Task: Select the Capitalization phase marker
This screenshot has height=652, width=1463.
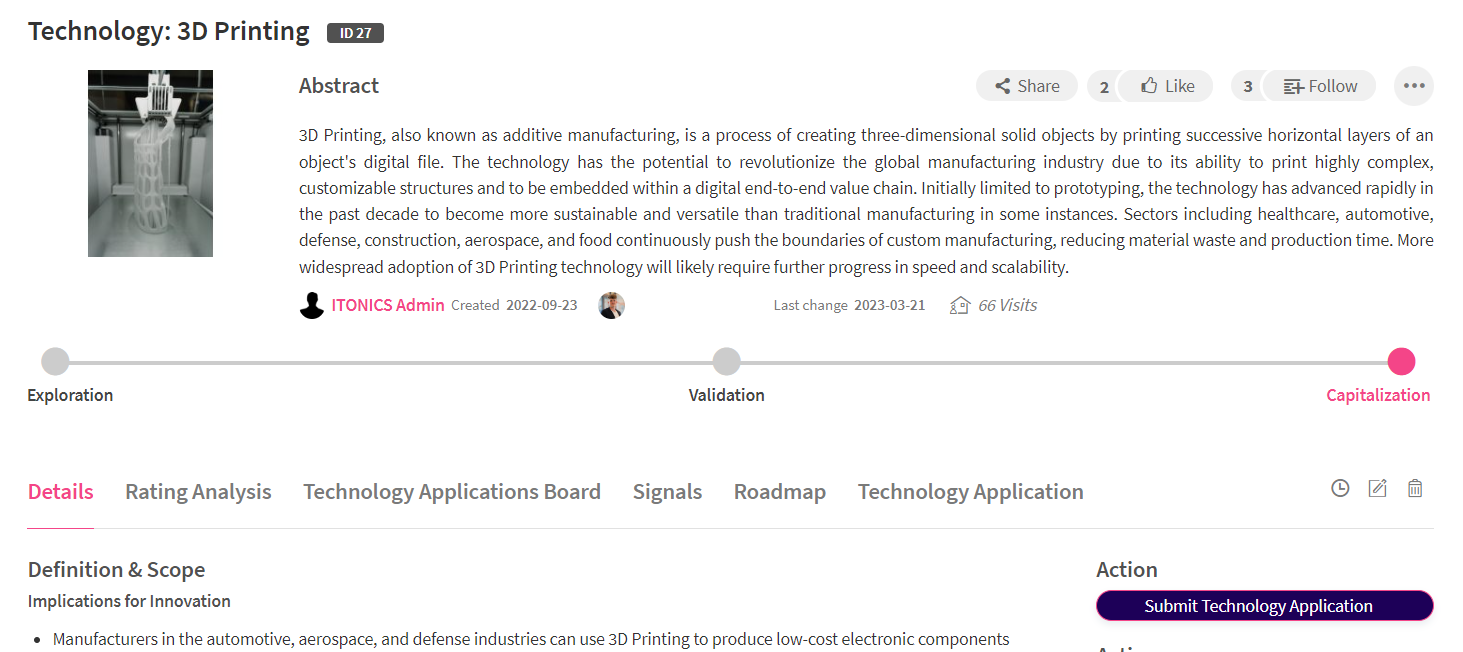Action: [x=1401, y=361]
